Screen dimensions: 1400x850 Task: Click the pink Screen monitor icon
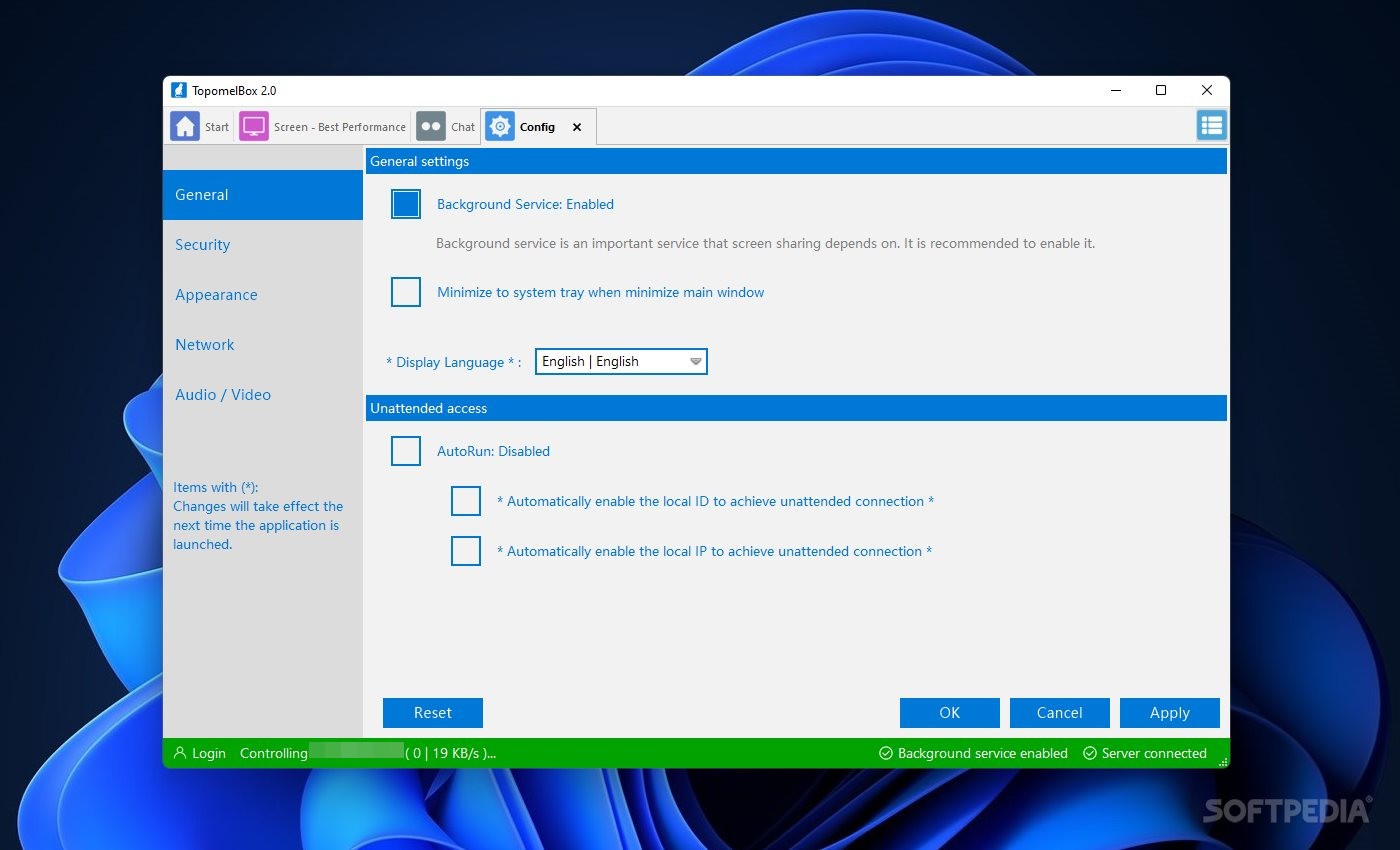254,127
